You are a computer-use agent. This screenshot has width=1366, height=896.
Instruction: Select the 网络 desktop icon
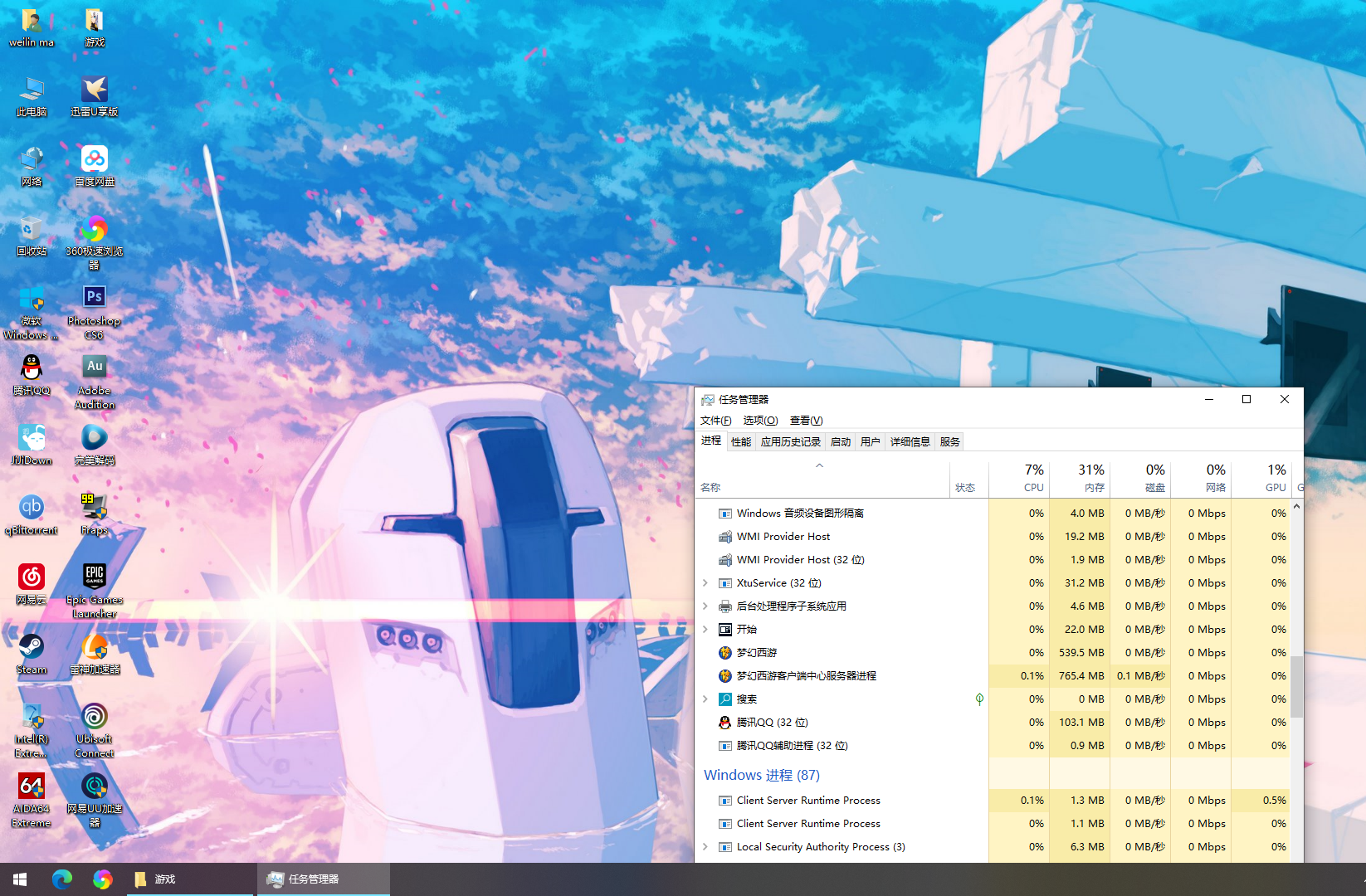coord(32,167)
